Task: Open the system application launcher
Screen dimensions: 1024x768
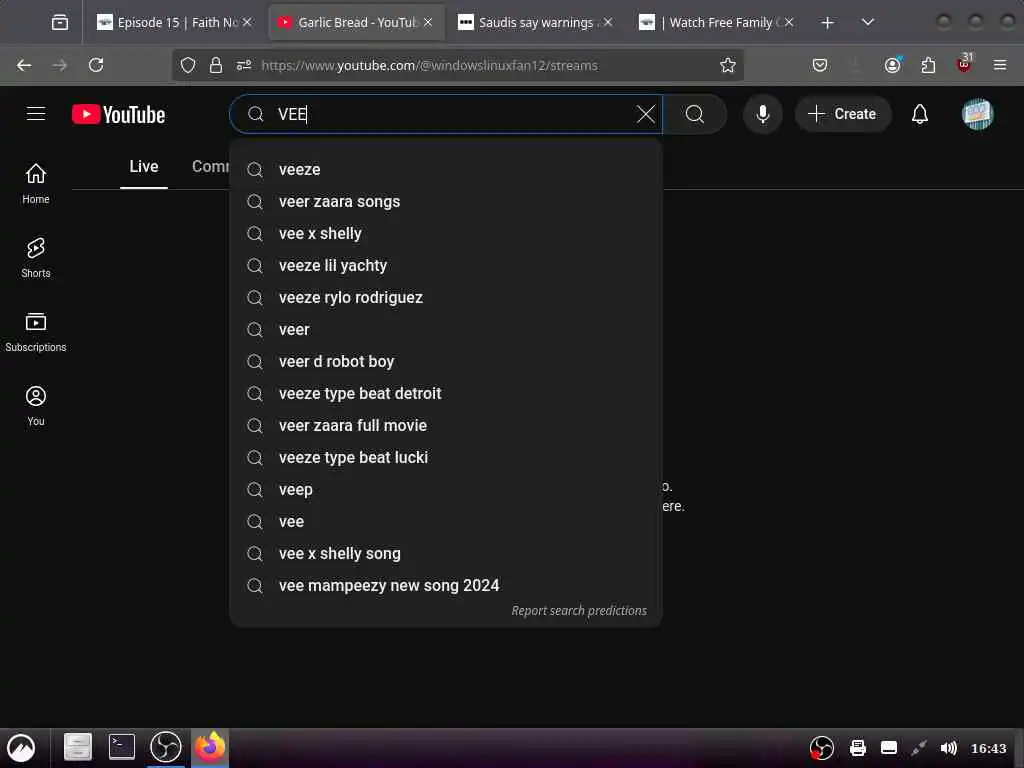Action: pyautogui.click(x=21, y=748)
